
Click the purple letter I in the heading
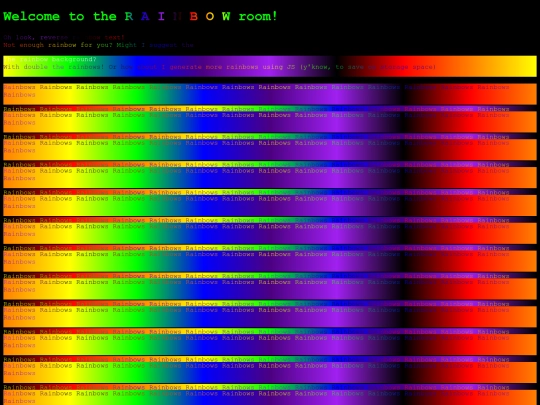click(x=161, y=16)
